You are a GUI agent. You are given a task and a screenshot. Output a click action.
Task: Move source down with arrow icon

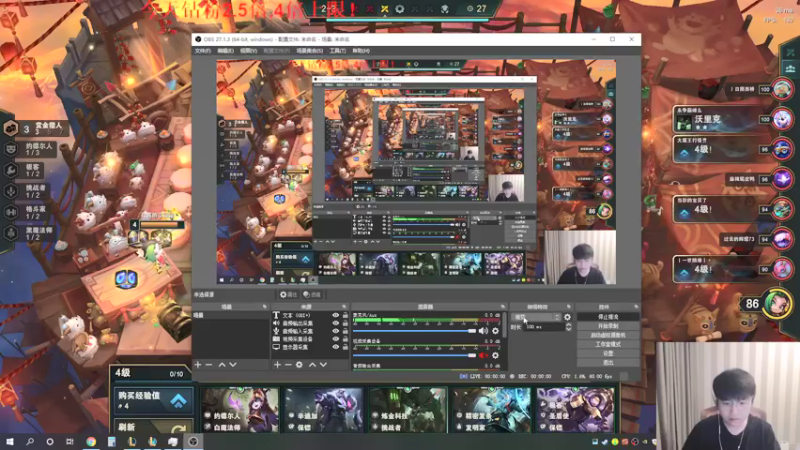point(323,365)
